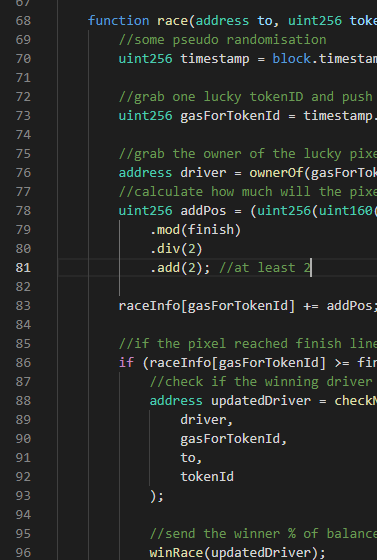Click the 'driver,' argument on line 89
Screen dimensions: 377x560
pyautogui.click(x=207, y=420)
